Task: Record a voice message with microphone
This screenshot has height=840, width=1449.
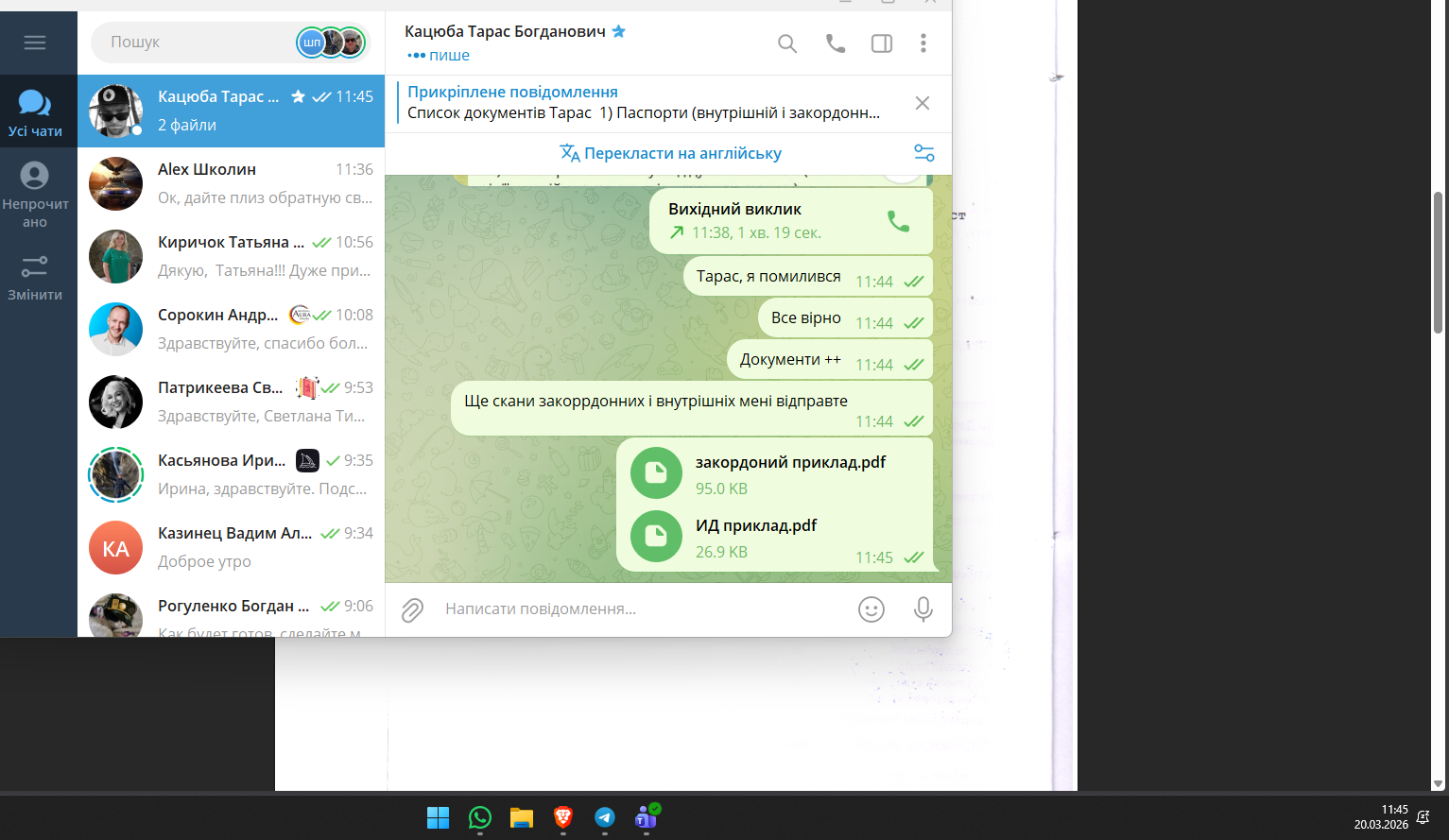Action: tap(923, 609)
